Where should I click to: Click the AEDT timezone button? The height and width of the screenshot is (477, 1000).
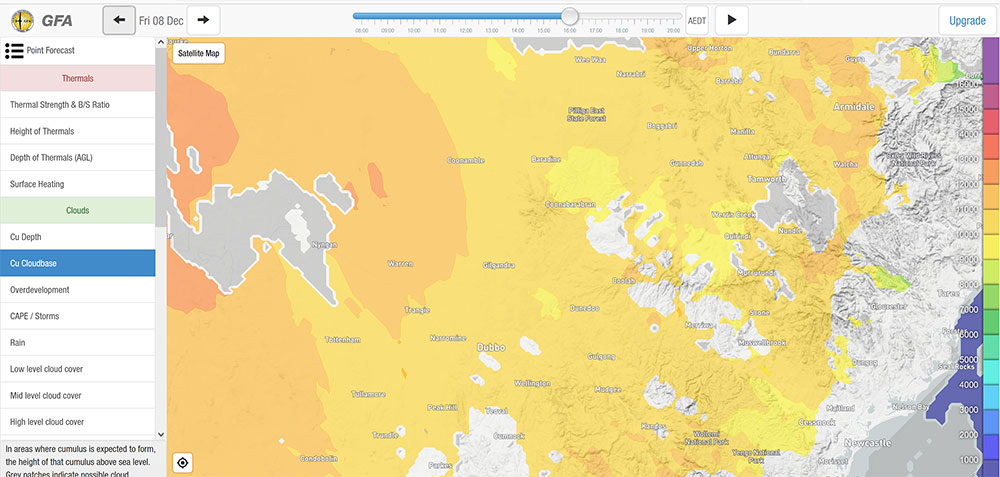click(x=697, y=20)
